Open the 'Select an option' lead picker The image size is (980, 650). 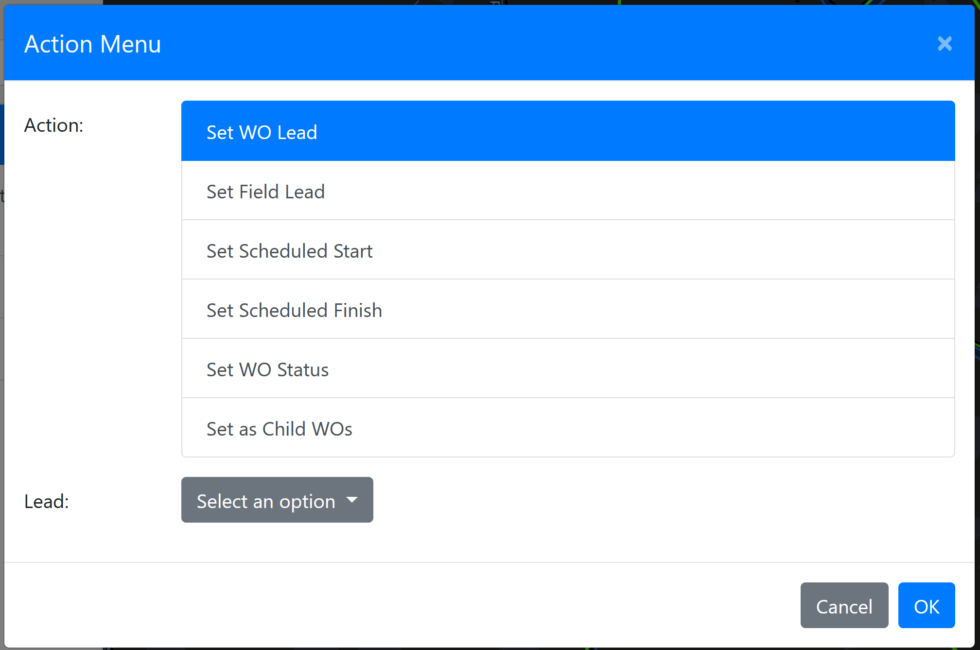pyautogui.click(x=277, y=500)
